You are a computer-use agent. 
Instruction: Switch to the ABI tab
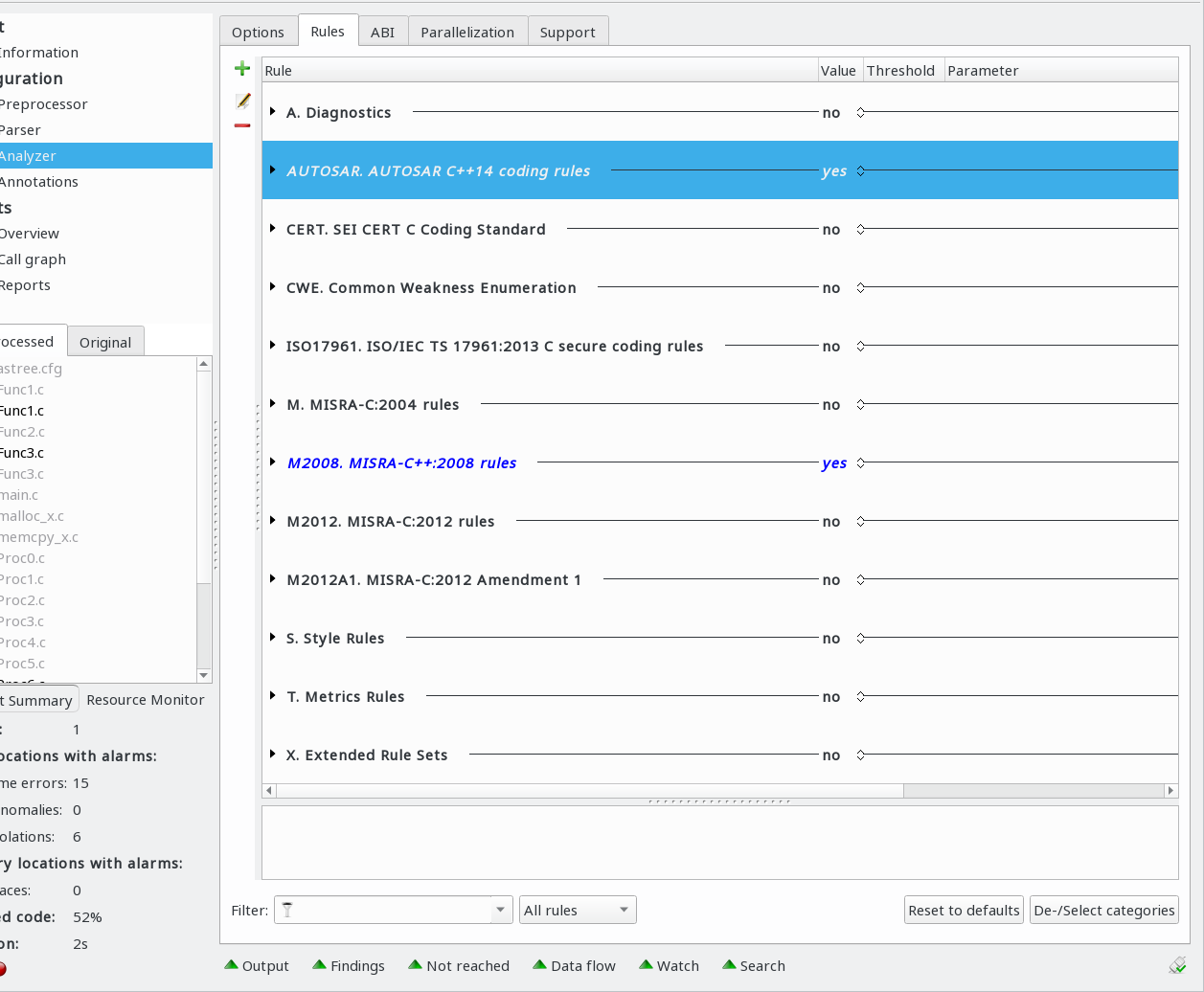click(383, 32)
